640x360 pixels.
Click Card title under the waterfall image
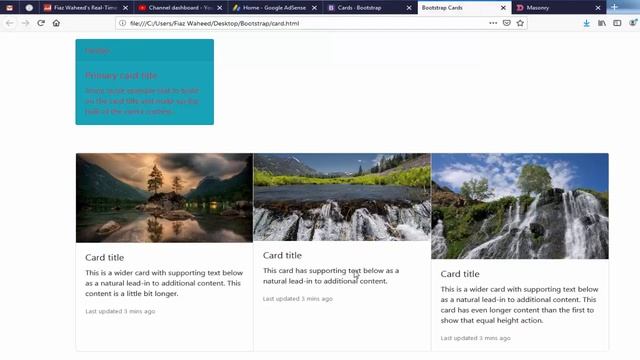pos(460,274)
